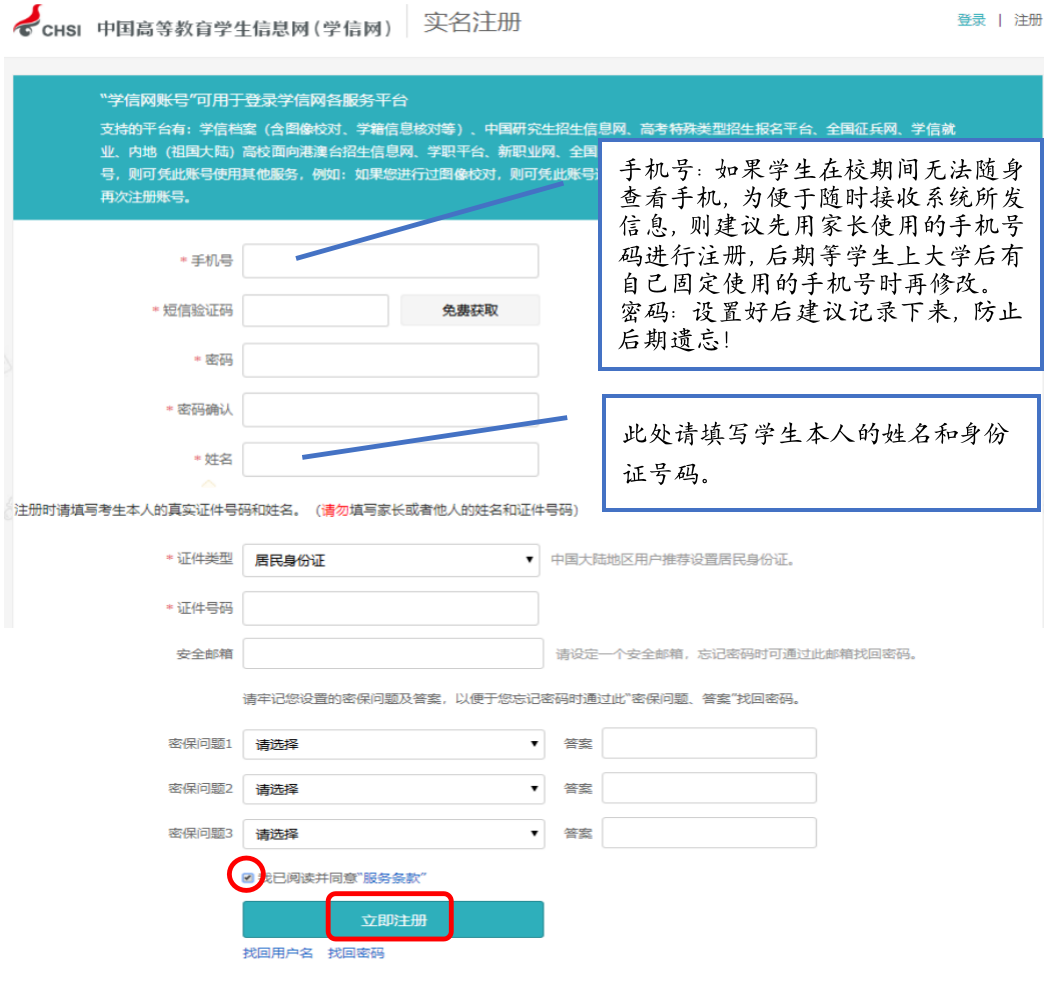1054x990 pixels.
Task: Click the 证件号码 ID number field
Action: coord(390,608)
